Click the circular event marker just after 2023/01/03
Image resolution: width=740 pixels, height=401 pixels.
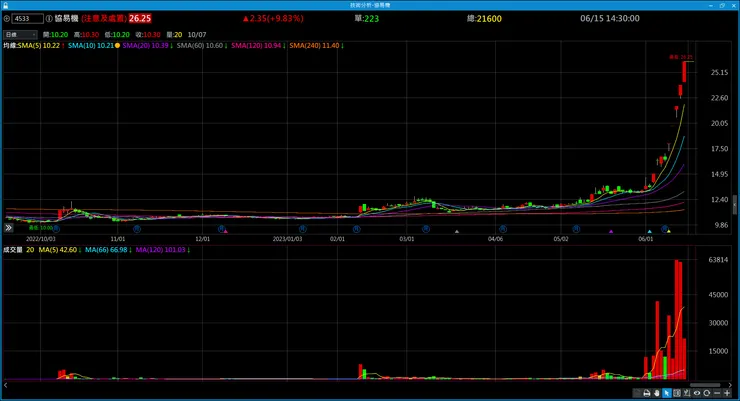(x=303, y=229)
